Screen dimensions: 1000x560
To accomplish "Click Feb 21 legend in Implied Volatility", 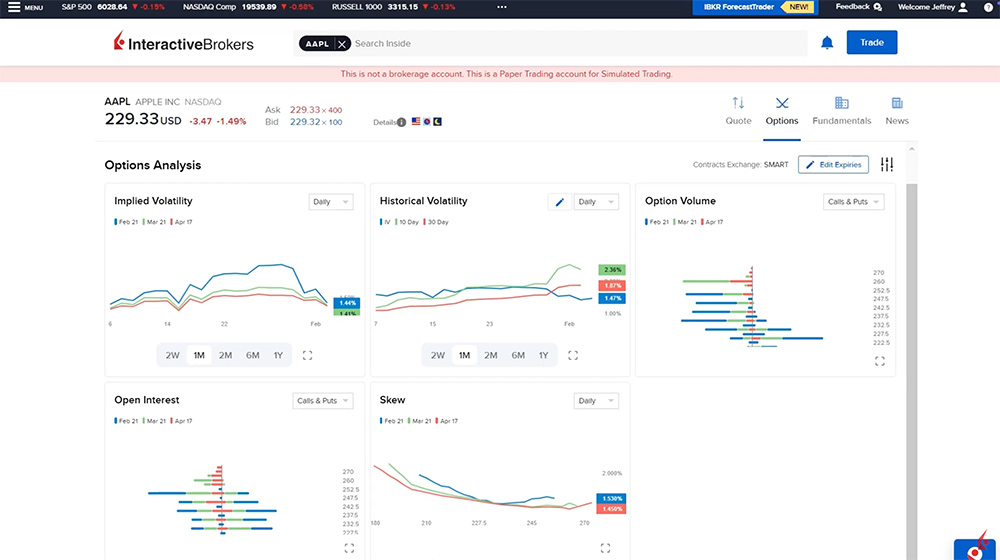I will [x=126, y=222].
